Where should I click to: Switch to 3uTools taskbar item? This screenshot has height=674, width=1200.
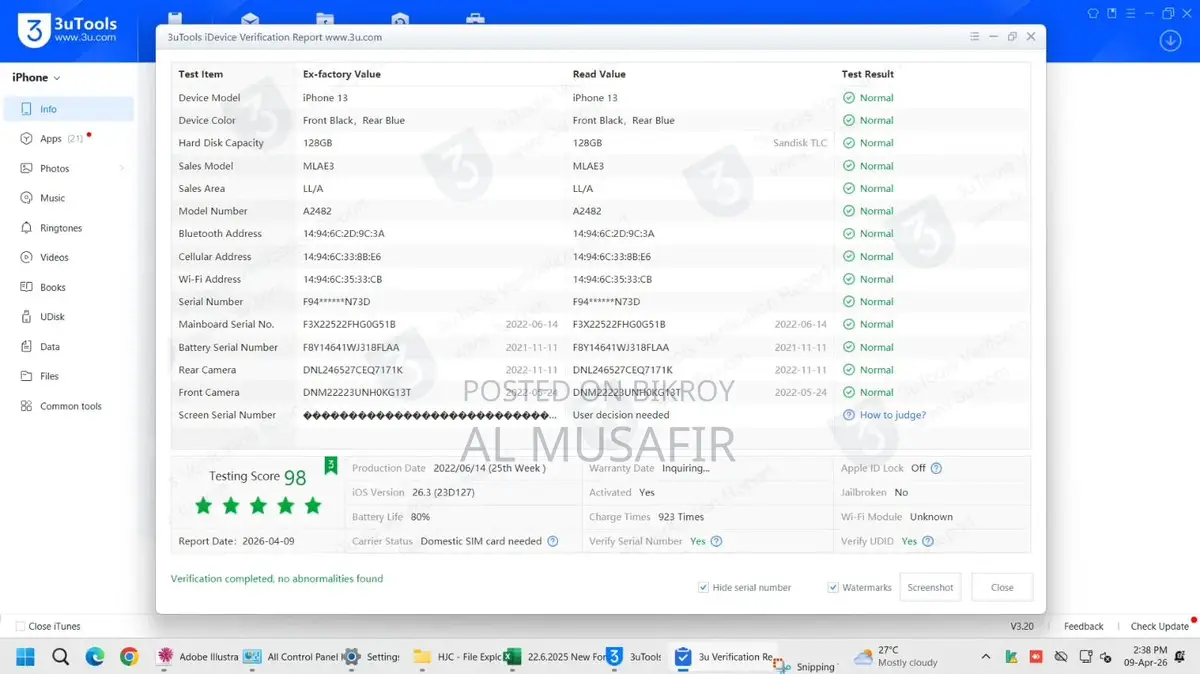(x=635, y=657)
